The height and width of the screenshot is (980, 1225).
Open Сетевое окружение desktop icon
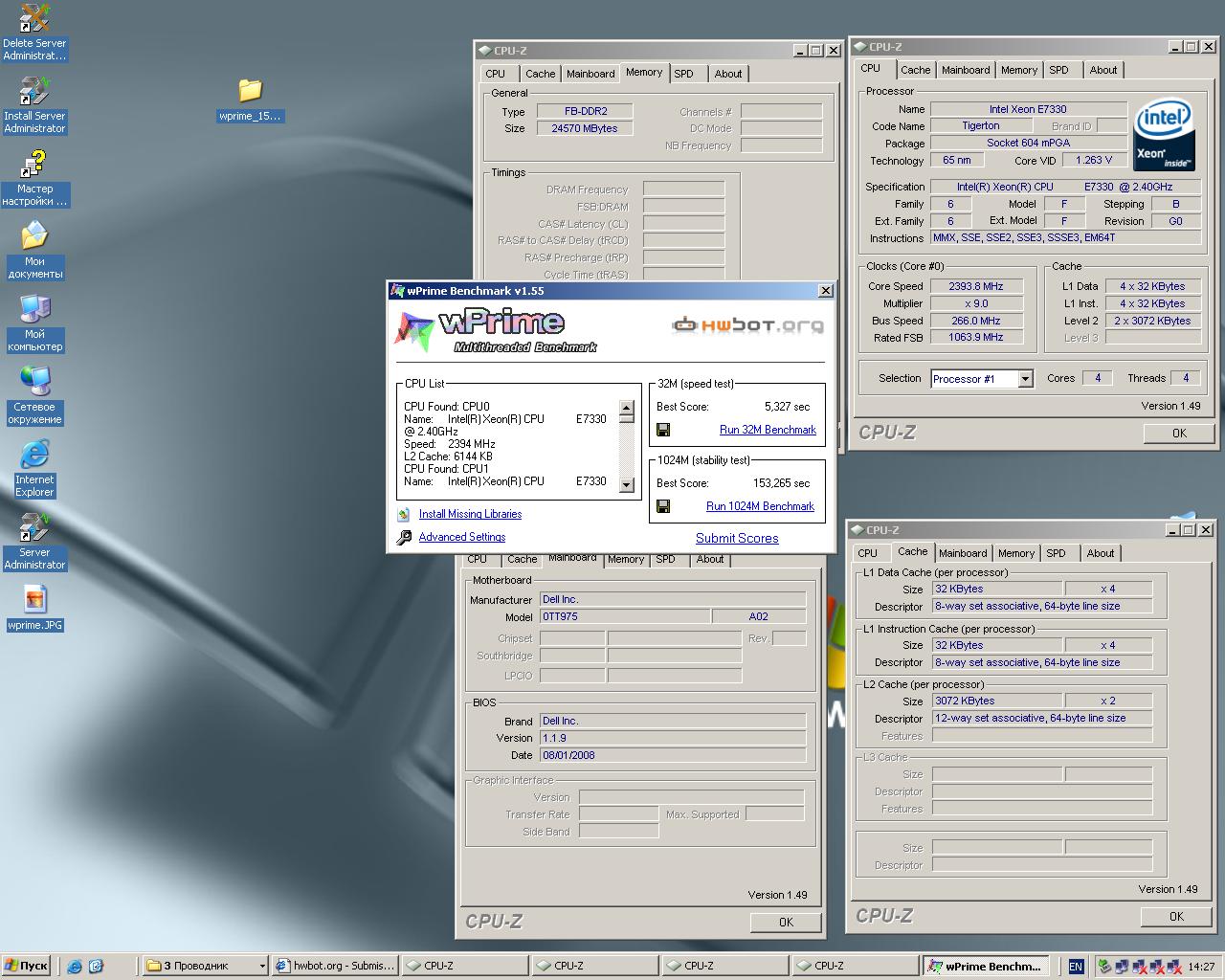tap(34, 396)
